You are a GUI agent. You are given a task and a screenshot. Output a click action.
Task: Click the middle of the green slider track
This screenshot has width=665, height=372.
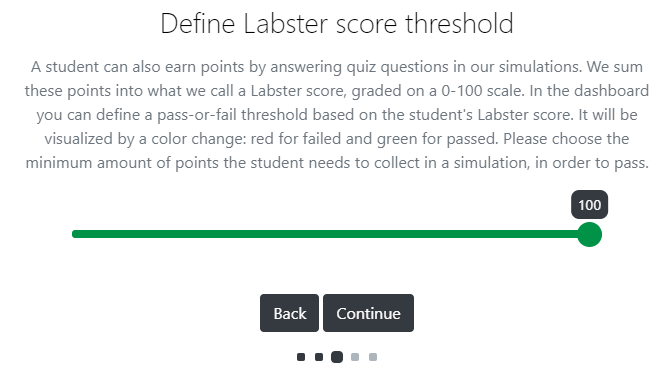331,234
